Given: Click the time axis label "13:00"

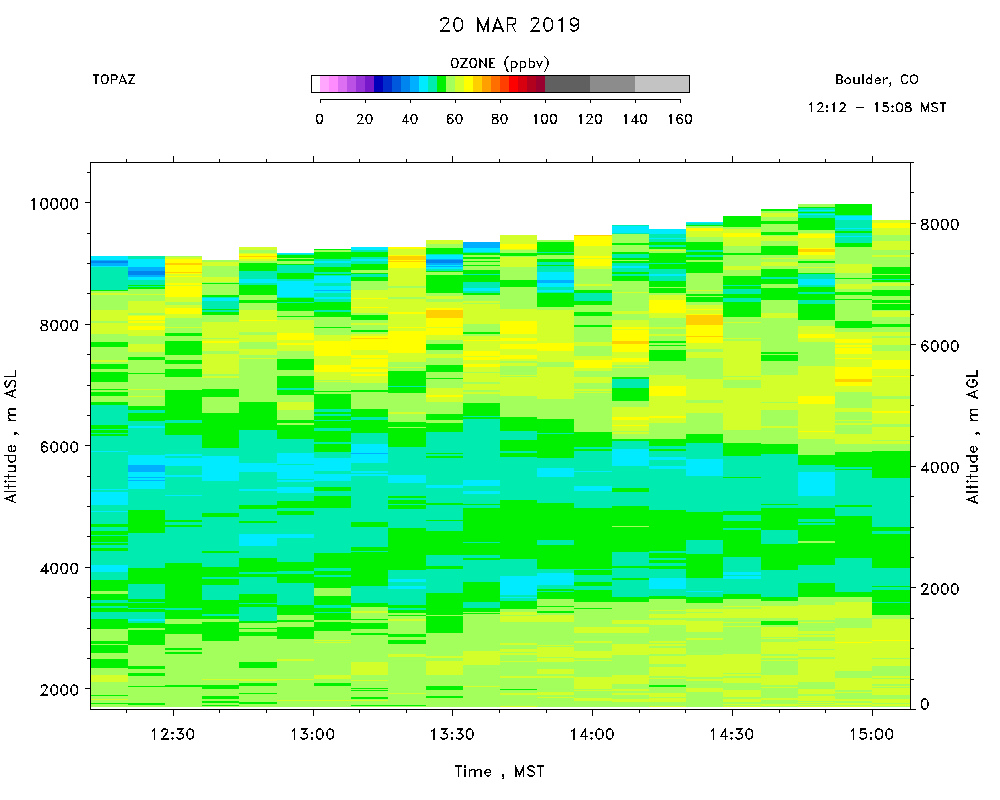Looking at the screenshot, I should [312, 734].
